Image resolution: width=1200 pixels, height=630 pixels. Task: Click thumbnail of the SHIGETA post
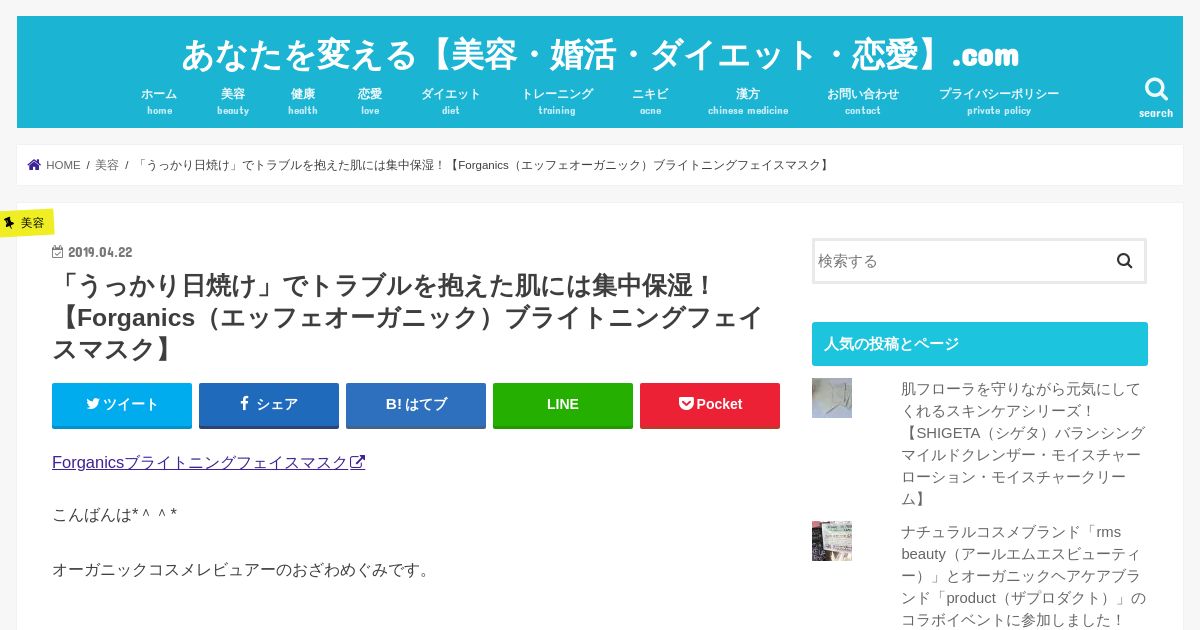pyautogui.click(x=832, y=398)
